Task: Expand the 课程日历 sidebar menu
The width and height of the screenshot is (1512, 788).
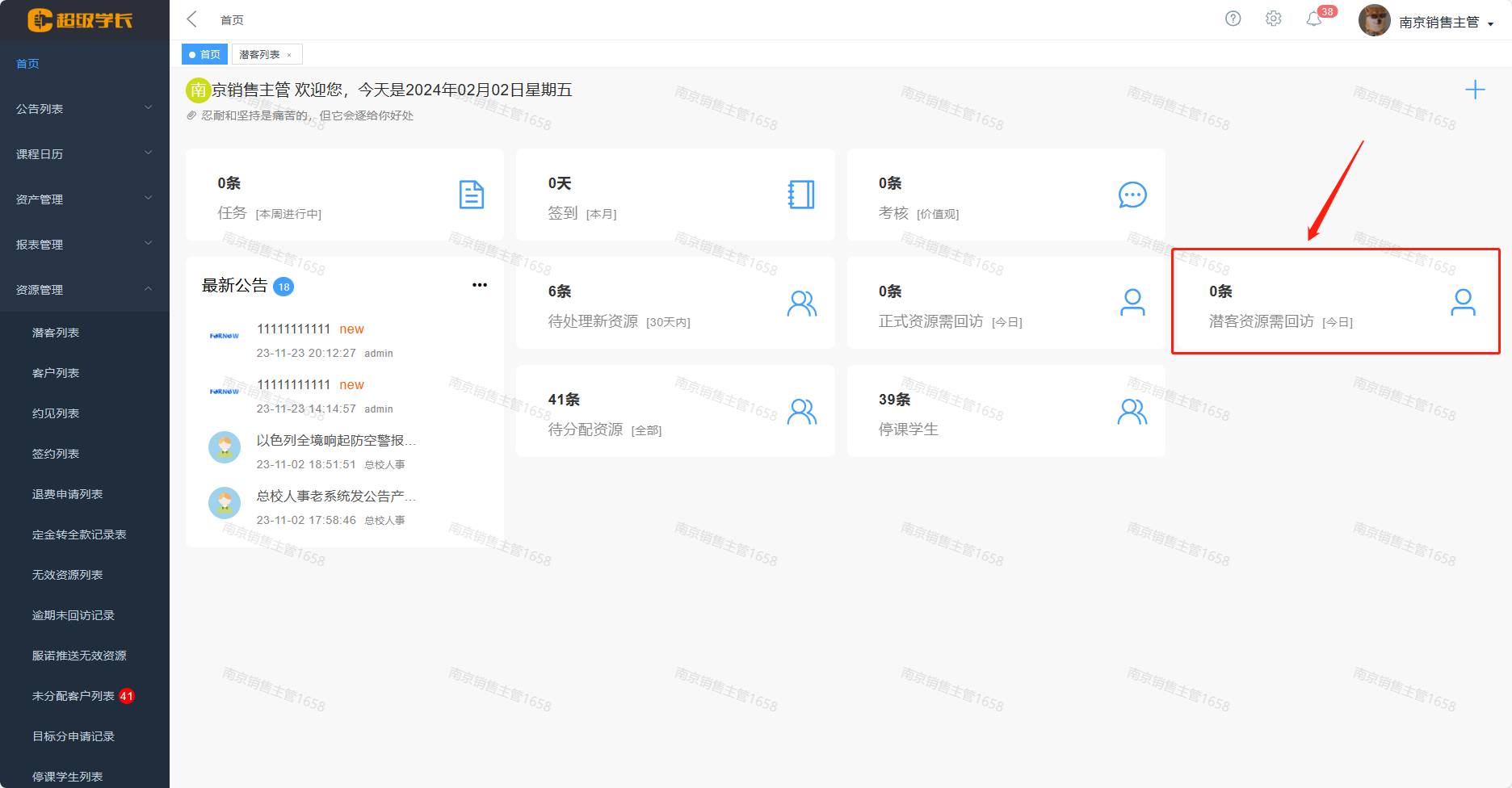Action: tap(85, 153)
